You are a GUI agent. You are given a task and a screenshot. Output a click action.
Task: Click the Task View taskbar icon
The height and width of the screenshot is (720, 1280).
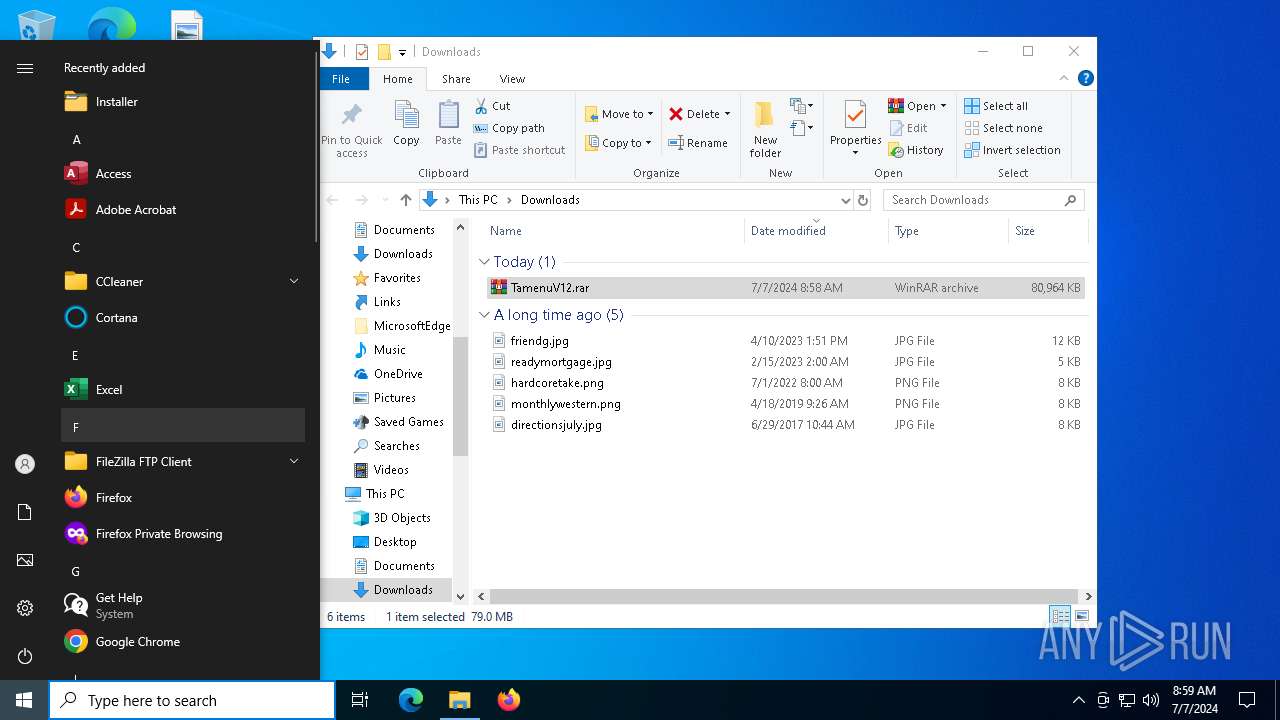(360, 700)
